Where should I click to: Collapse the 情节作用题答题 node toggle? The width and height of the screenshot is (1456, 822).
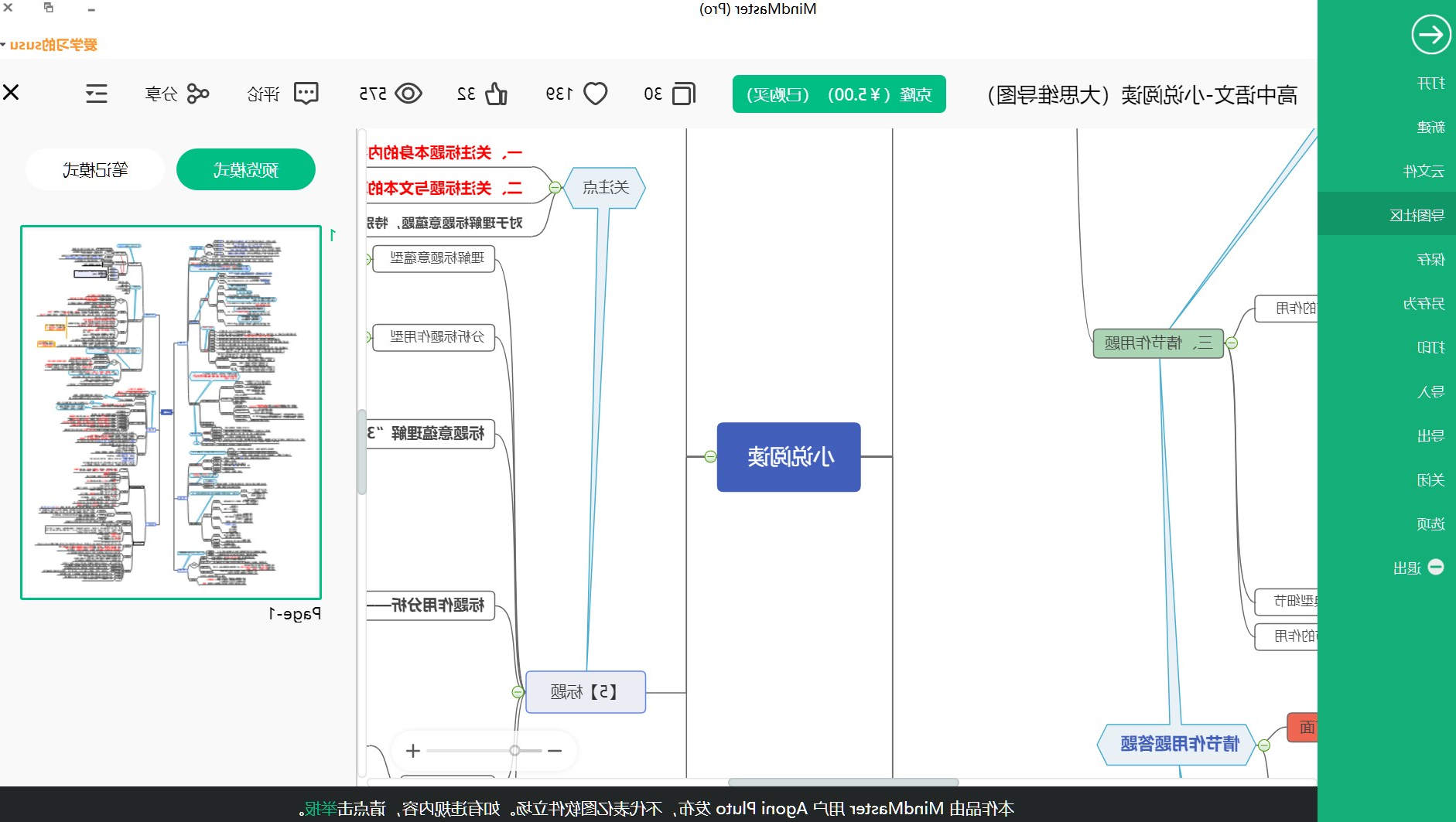1263,745
